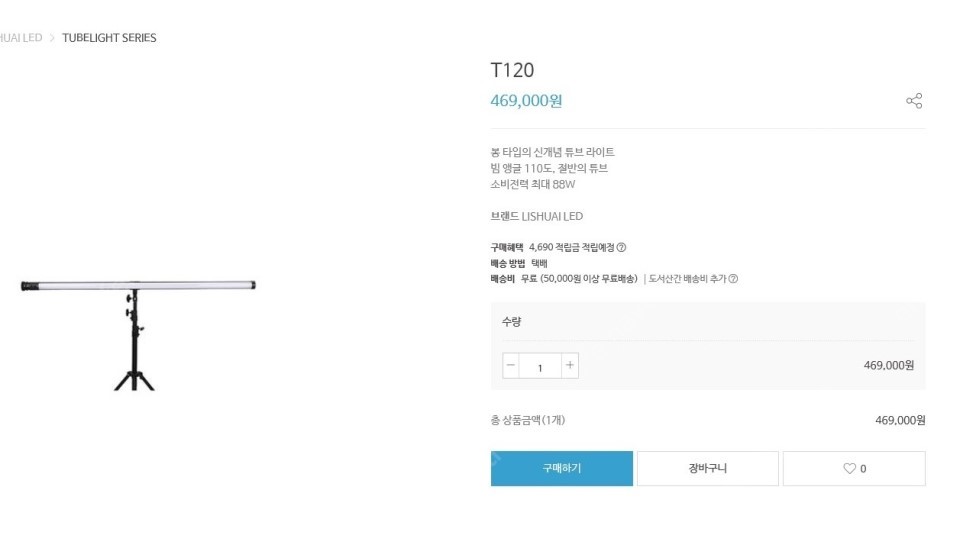Viewport: 960px width, 548px height.
Task: Click the T120 product title
Action: (x=512, y=70)
